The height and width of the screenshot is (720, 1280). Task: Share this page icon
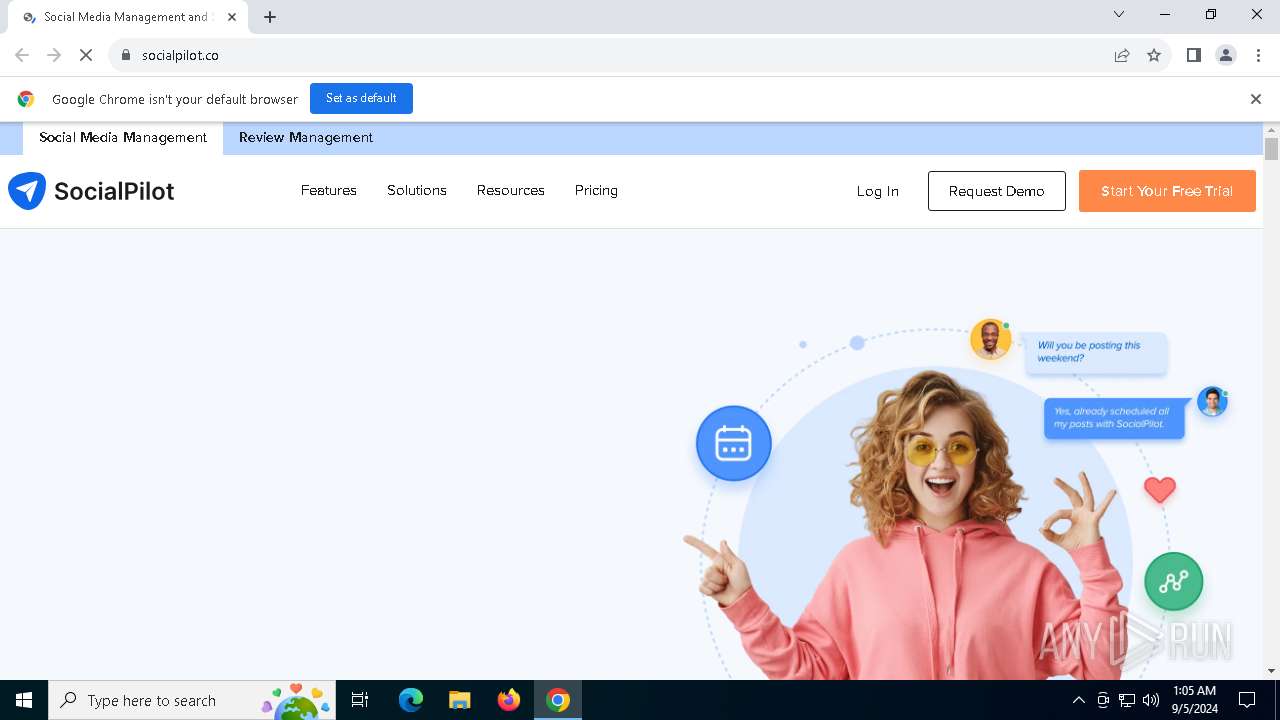click(x=1122, y=55)
